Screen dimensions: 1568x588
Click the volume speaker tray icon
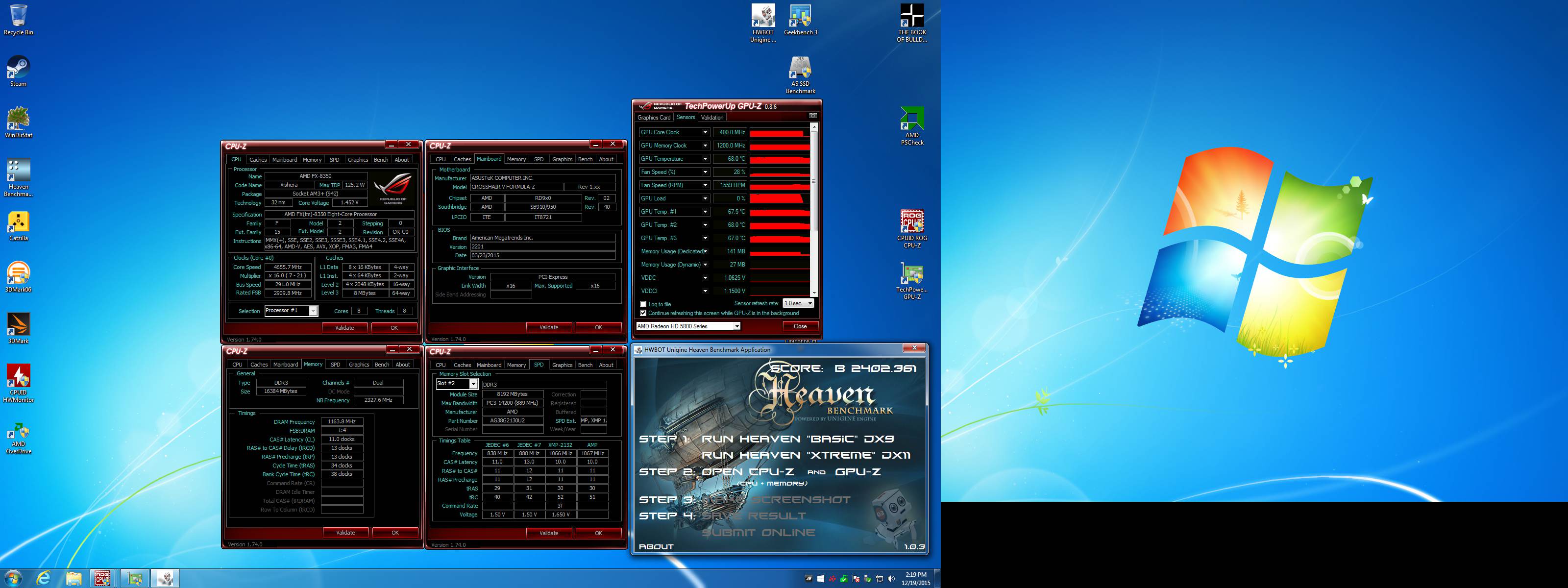[x=891, y=579]
